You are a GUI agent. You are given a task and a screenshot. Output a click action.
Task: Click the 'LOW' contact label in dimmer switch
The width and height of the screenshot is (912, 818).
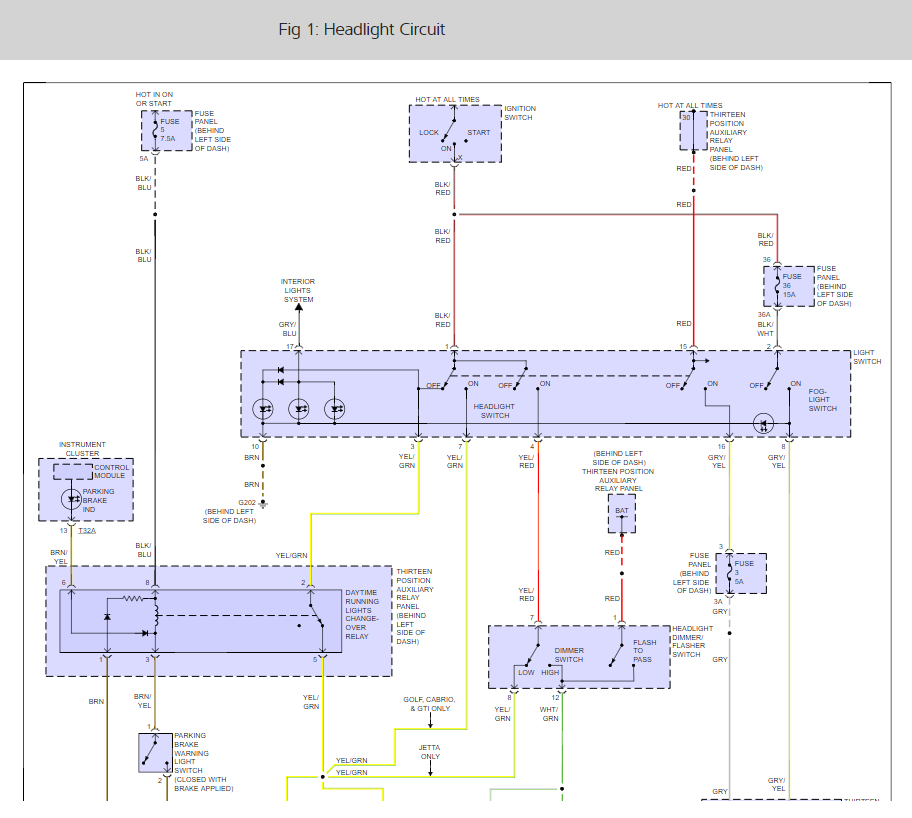pyautogui.click(x=526, y=673)
